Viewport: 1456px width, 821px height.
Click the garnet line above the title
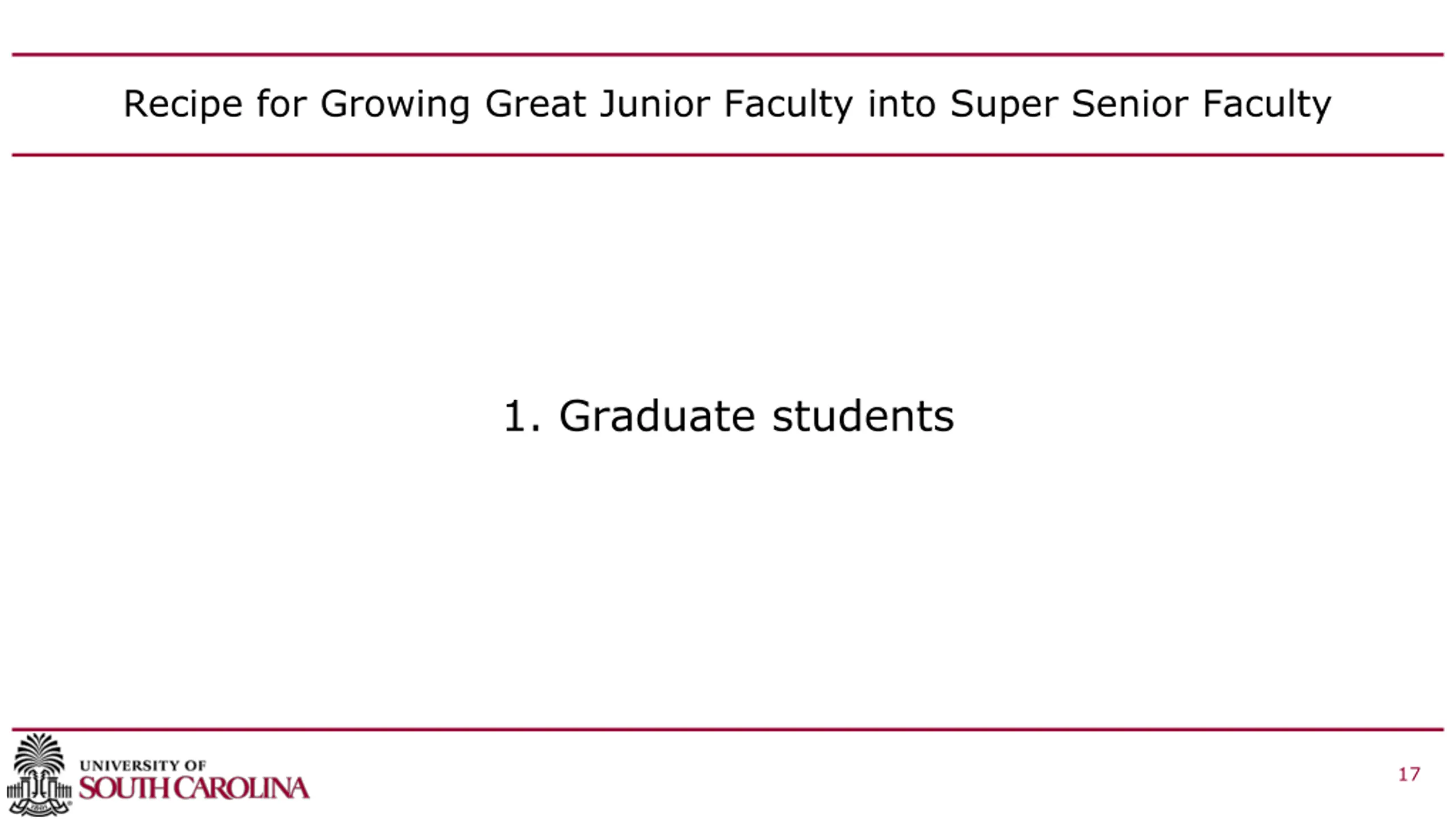click(728, 55)
